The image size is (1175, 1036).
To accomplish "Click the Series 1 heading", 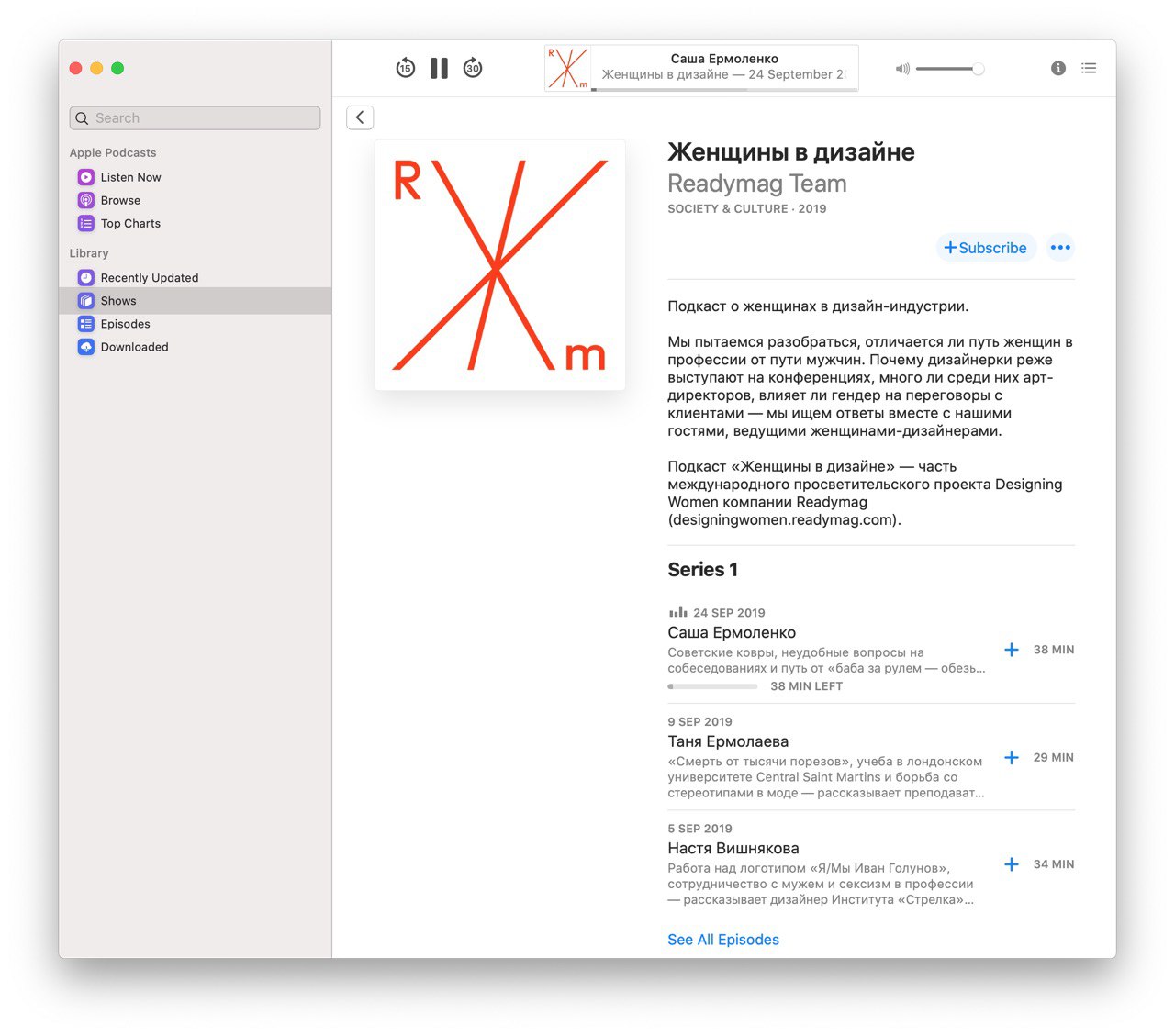I will pos(702,570).
